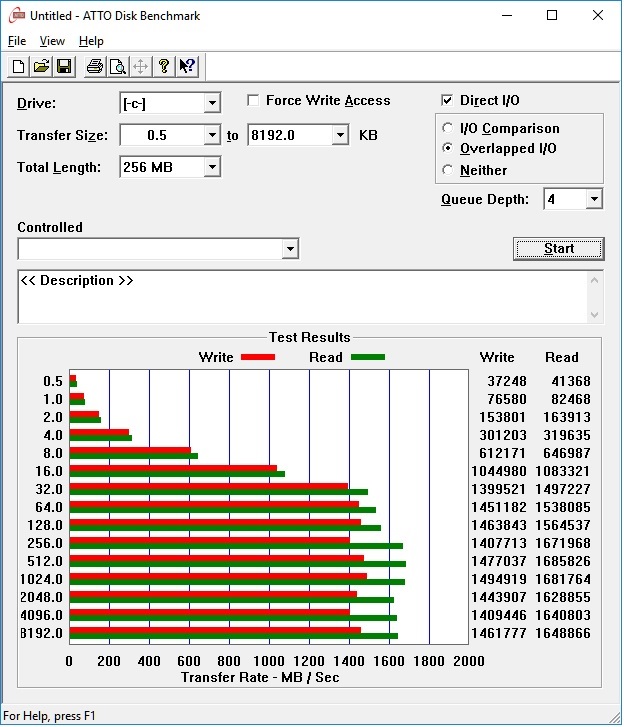
Task: Click the Start benchmark button
Action: tap(559, 249)
